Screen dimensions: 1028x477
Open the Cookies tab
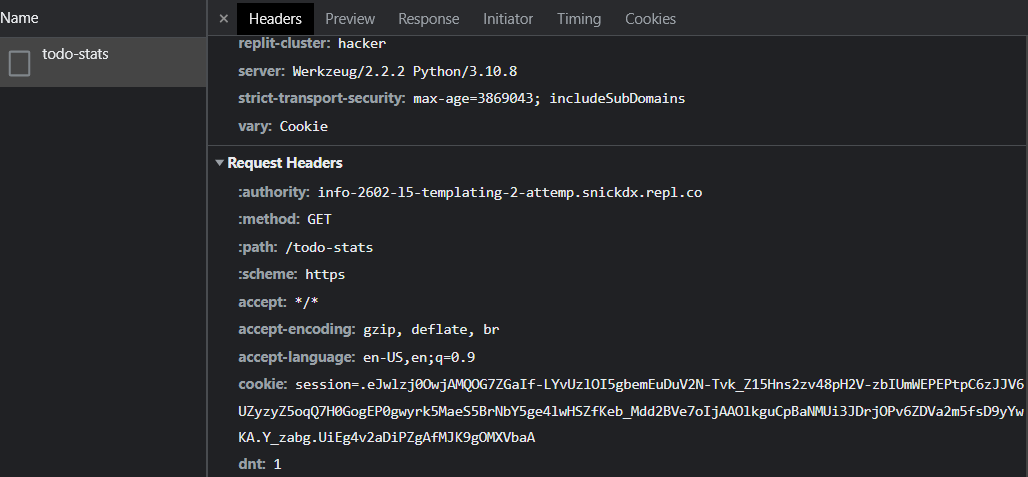650,19
